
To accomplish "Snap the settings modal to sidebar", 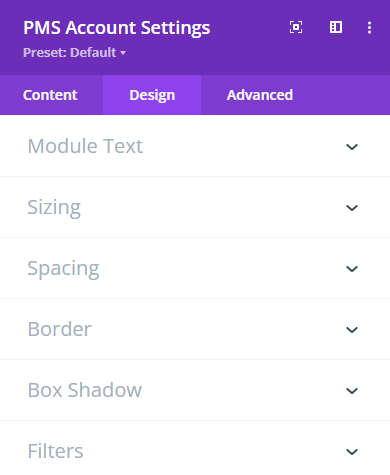I will [336, 27].
